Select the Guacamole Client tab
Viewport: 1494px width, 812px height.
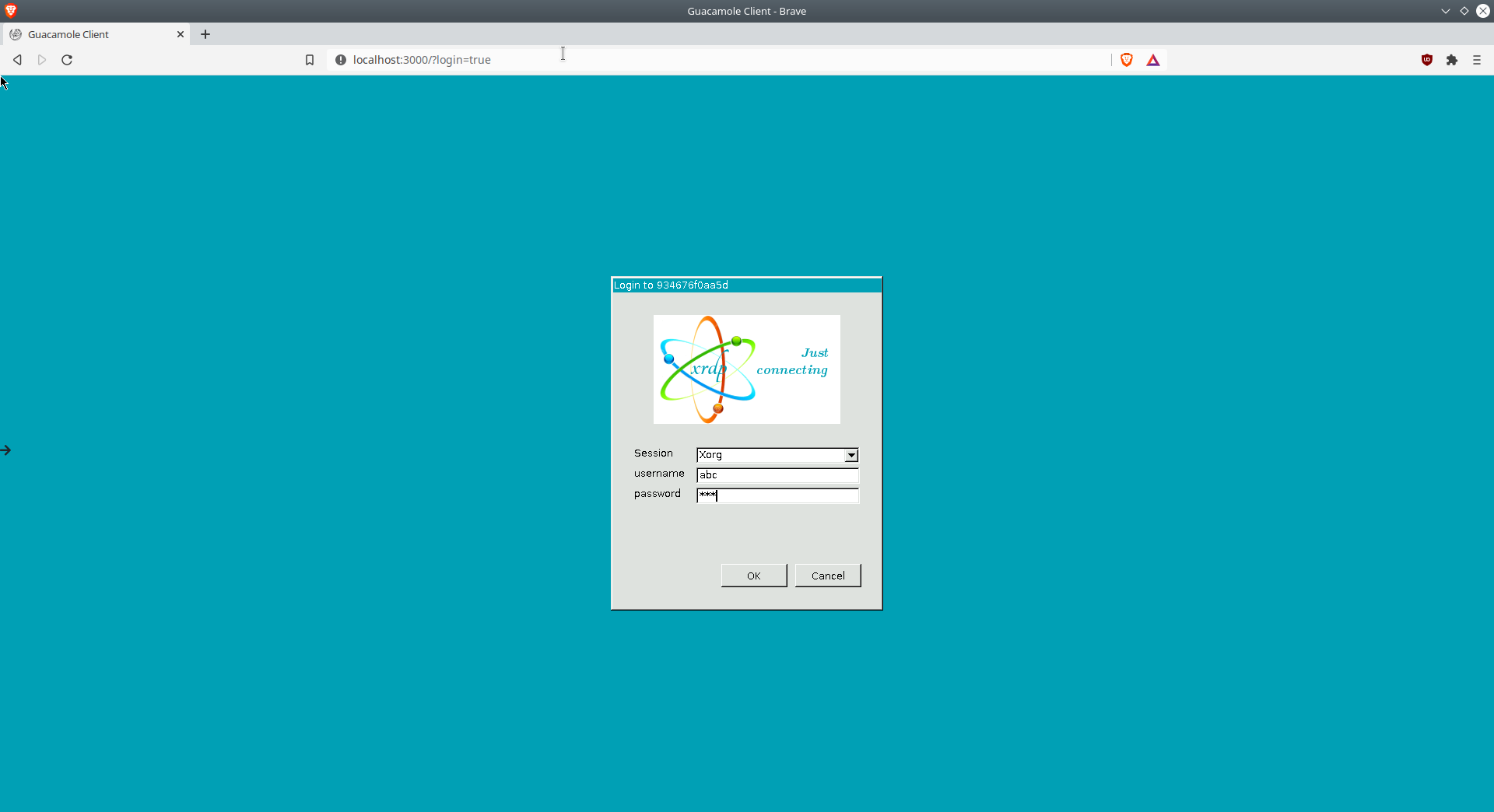pyautogui.click(x=95, y=34)
